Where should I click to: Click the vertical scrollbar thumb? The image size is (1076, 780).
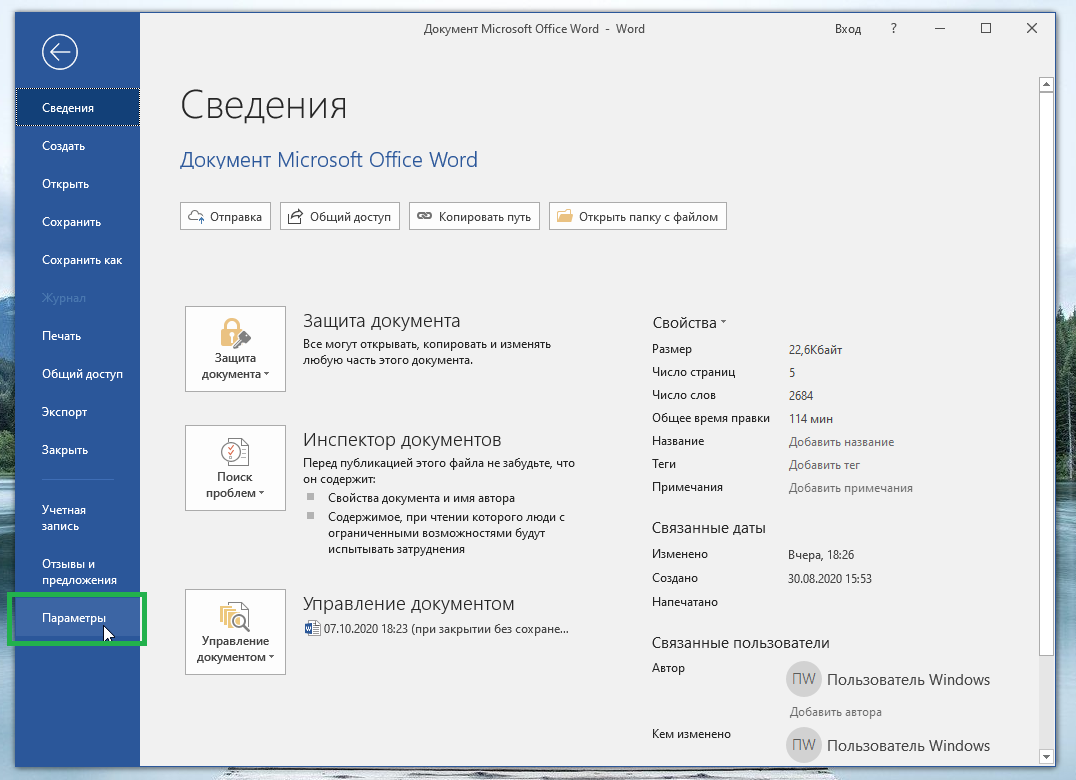[x=1046, y=374]
